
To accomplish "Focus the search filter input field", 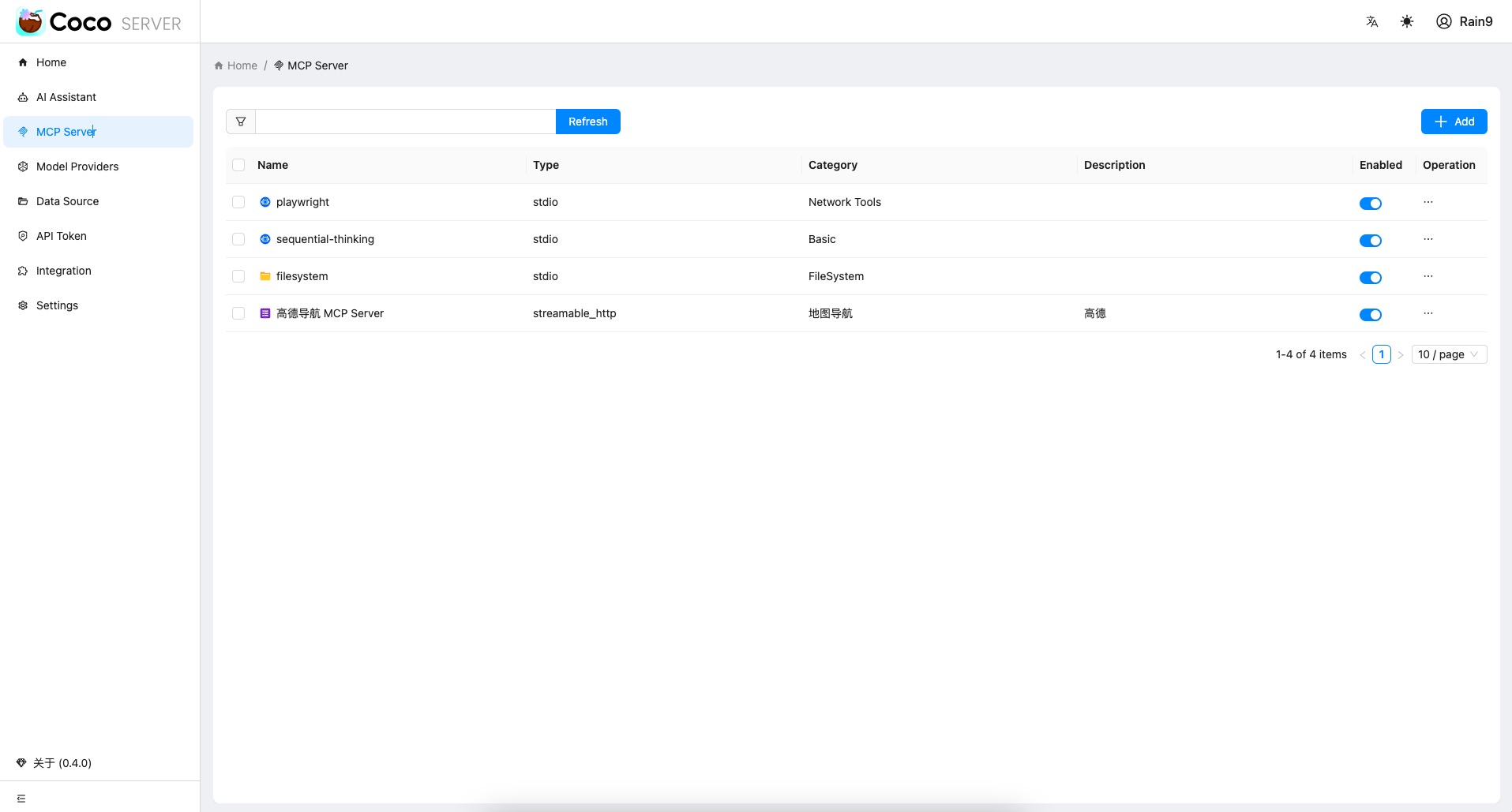I will (406, 122).
